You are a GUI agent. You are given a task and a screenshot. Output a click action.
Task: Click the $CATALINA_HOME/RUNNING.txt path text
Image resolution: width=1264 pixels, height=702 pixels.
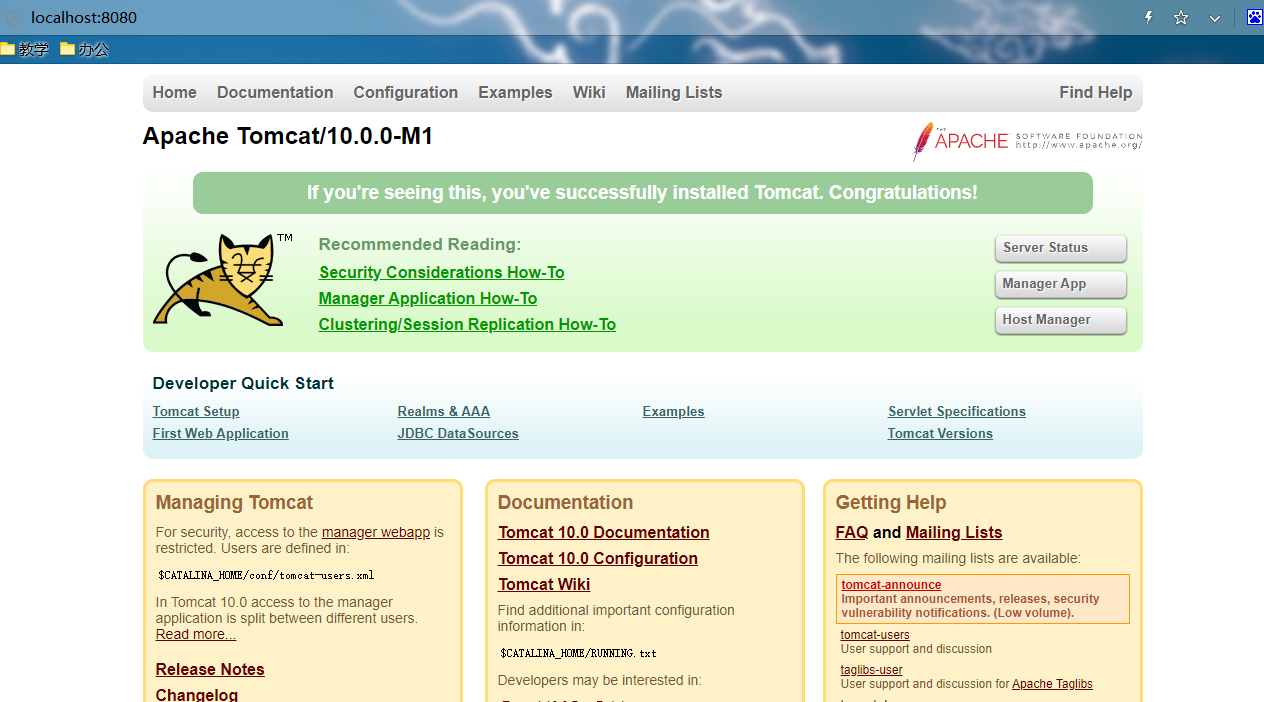point(578,653)
